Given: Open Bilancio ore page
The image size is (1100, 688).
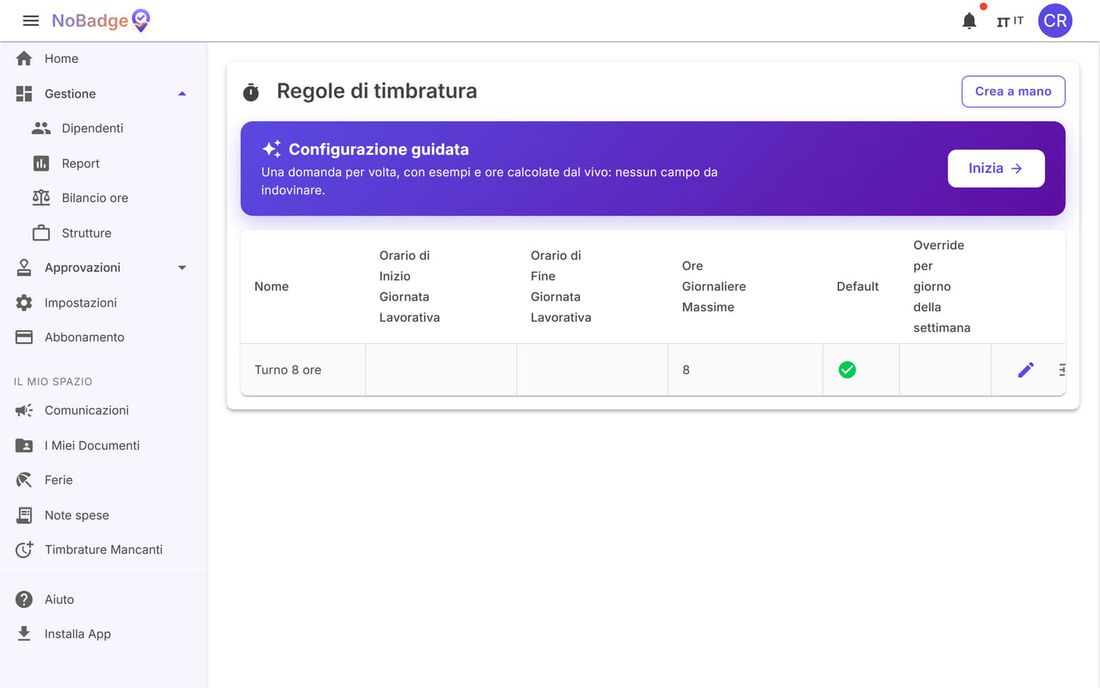Looking at the screenshot, I should click(103, 198).
